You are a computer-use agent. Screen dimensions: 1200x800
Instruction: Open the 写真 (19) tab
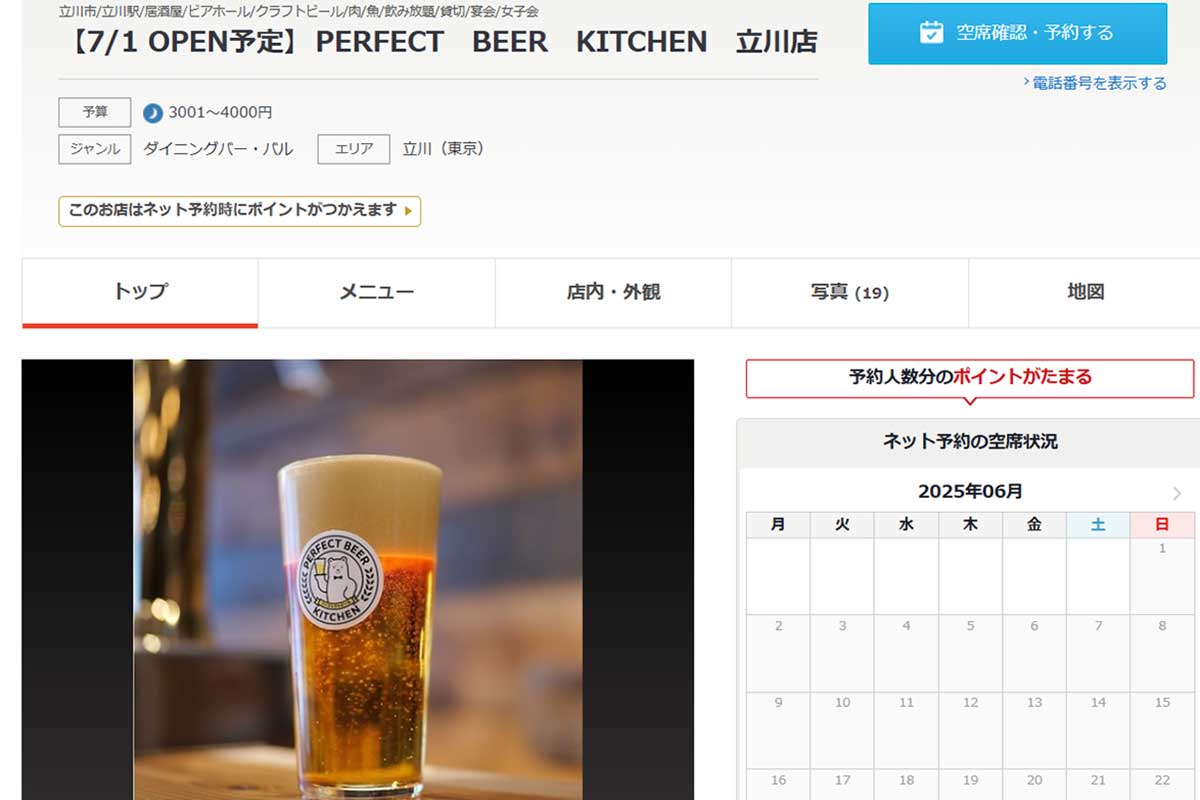(850, 292)
